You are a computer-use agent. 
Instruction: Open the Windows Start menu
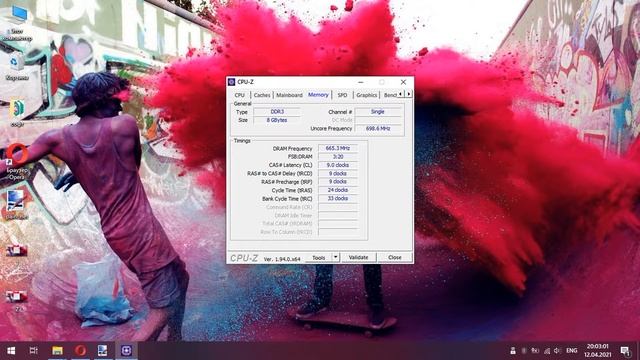click(11, 351)
